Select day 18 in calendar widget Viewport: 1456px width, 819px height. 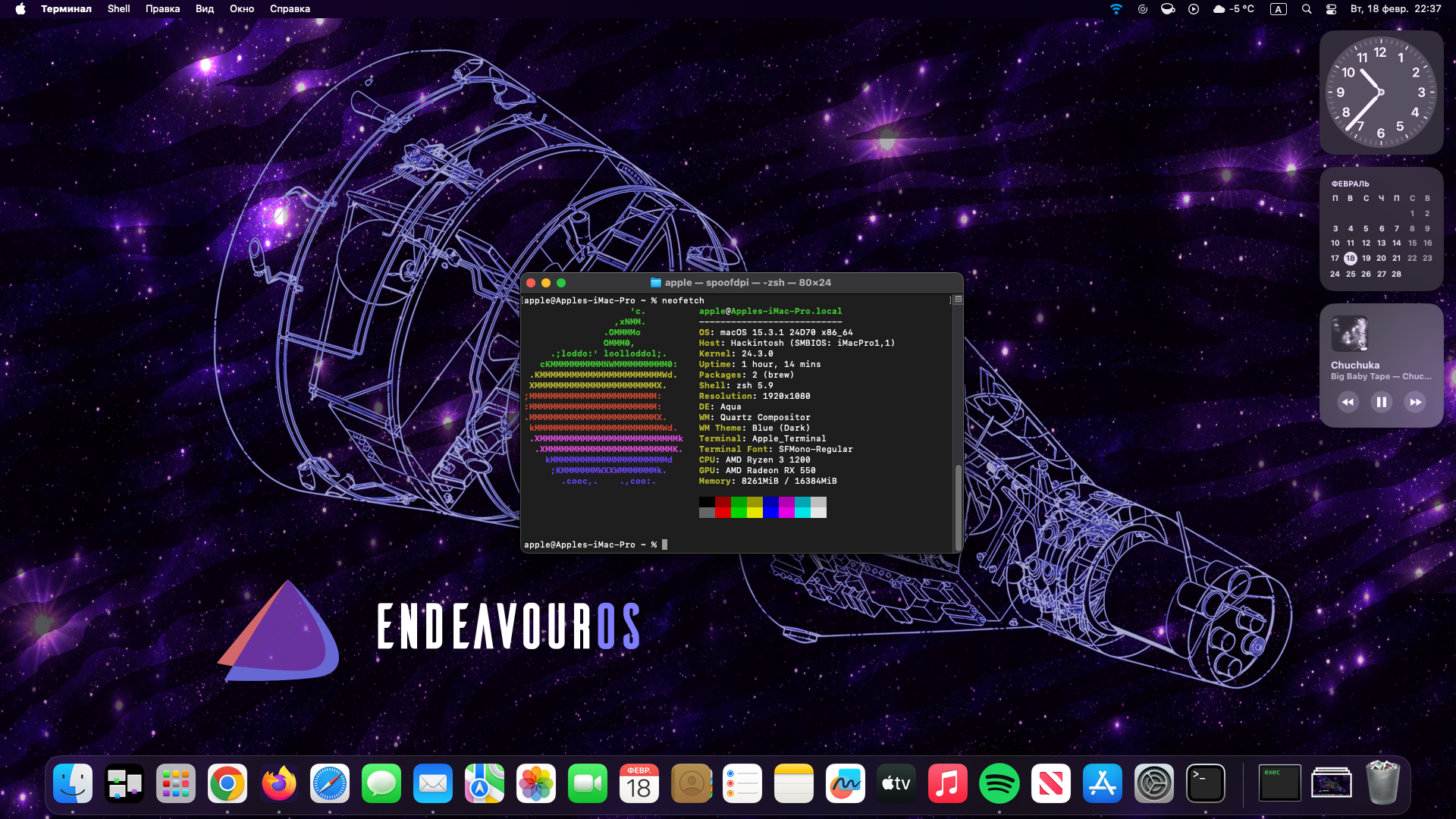[1351, 259]
